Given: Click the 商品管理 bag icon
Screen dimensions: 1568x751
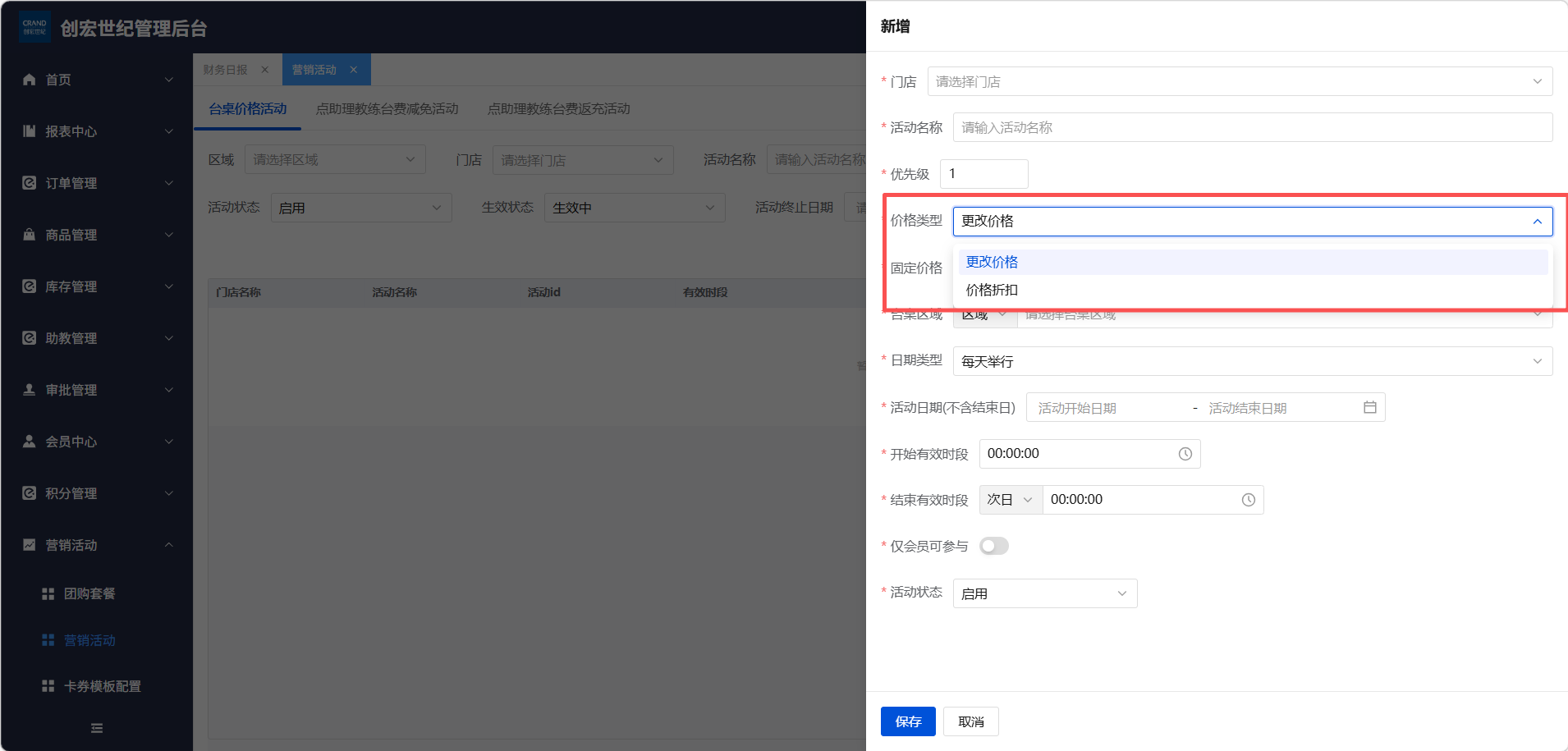Looking at the screenshot, I should click(30, 235).
